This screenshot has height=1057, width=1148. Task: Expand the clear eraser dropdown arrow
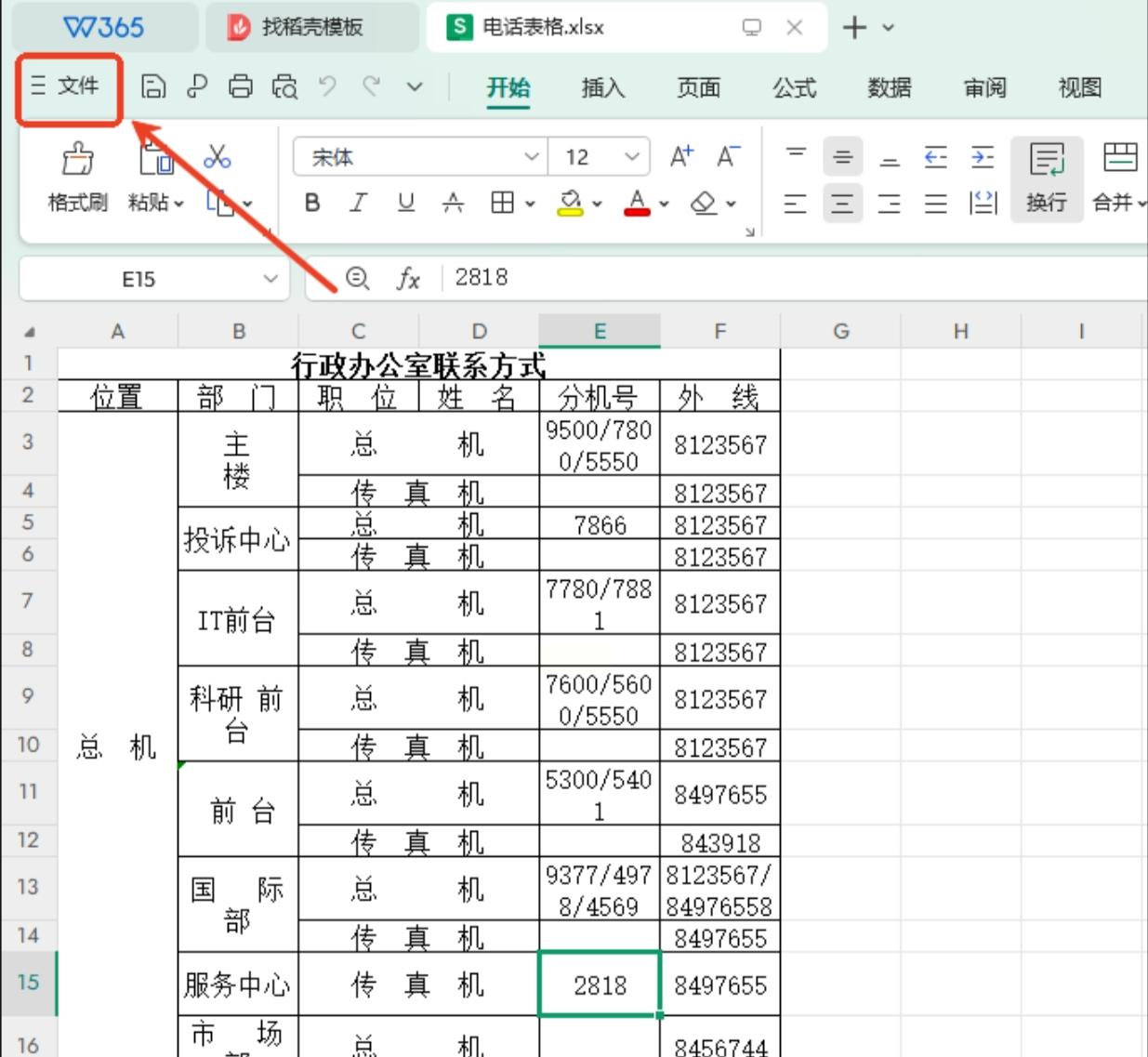[731, 204]
